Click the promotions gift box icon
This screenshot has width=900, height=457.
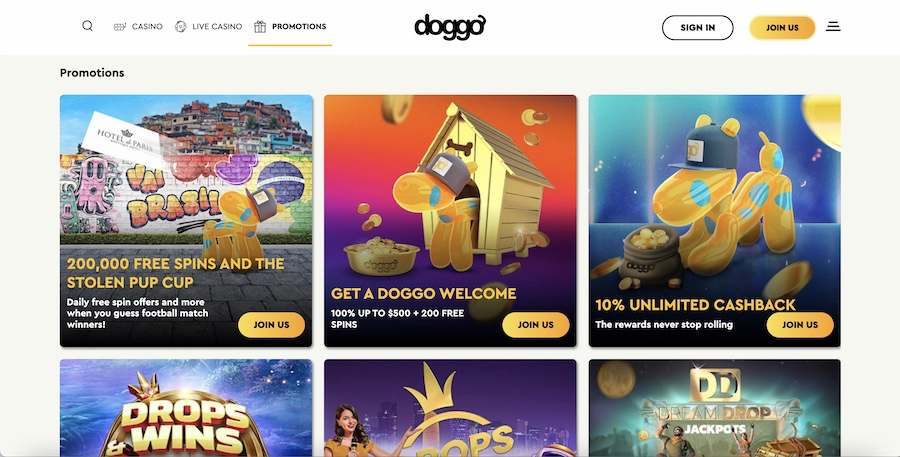click(260, 26)
